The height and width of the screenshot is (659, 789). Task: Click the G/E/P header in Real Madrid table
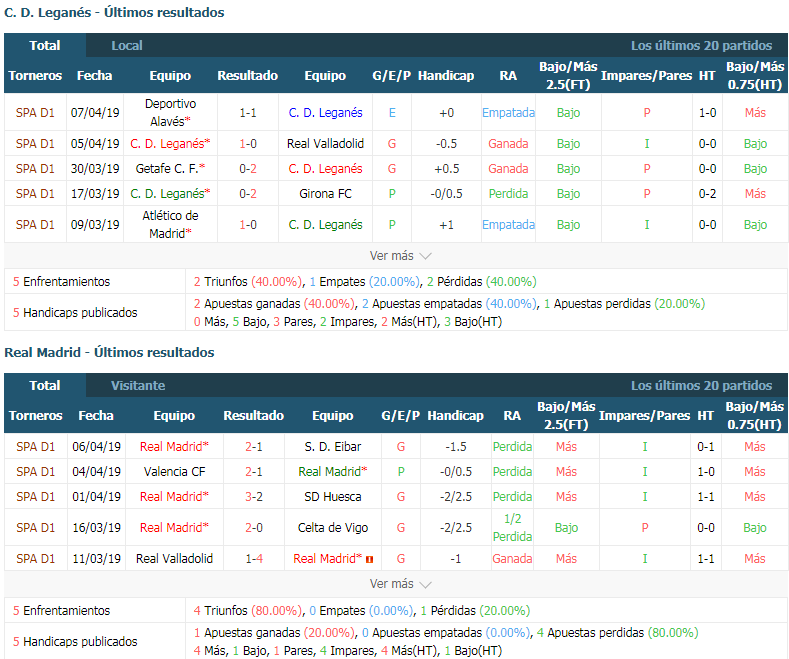tap(401, 416)
